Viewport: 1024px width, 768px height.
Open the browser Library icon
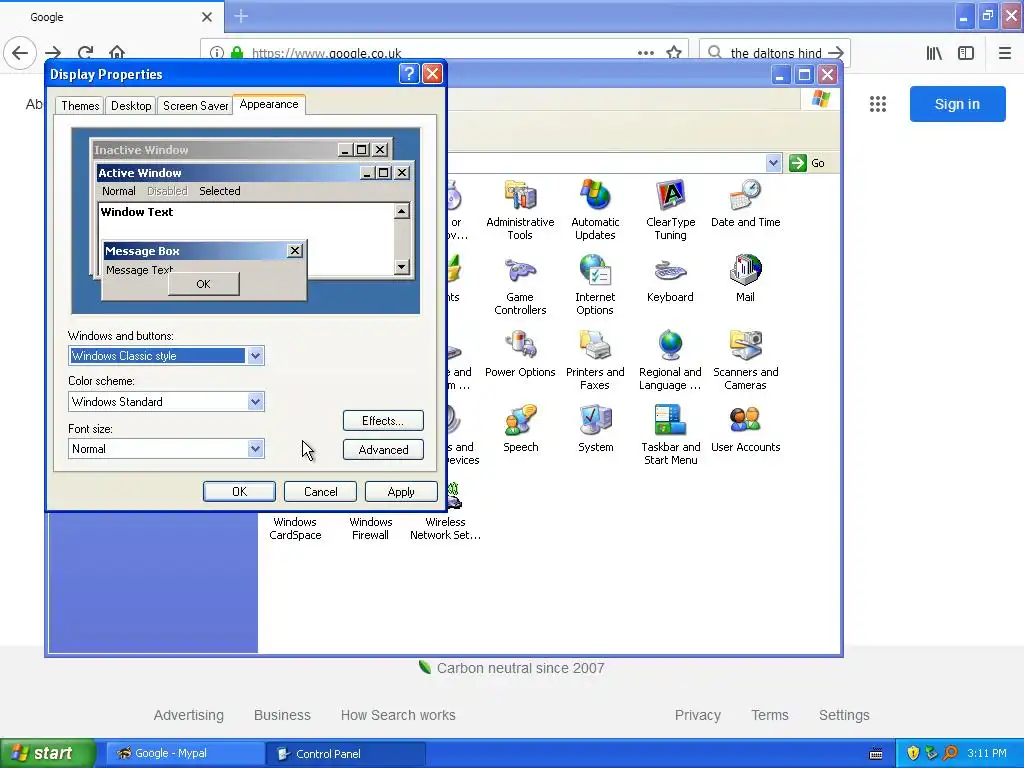(x=934, y=53)
